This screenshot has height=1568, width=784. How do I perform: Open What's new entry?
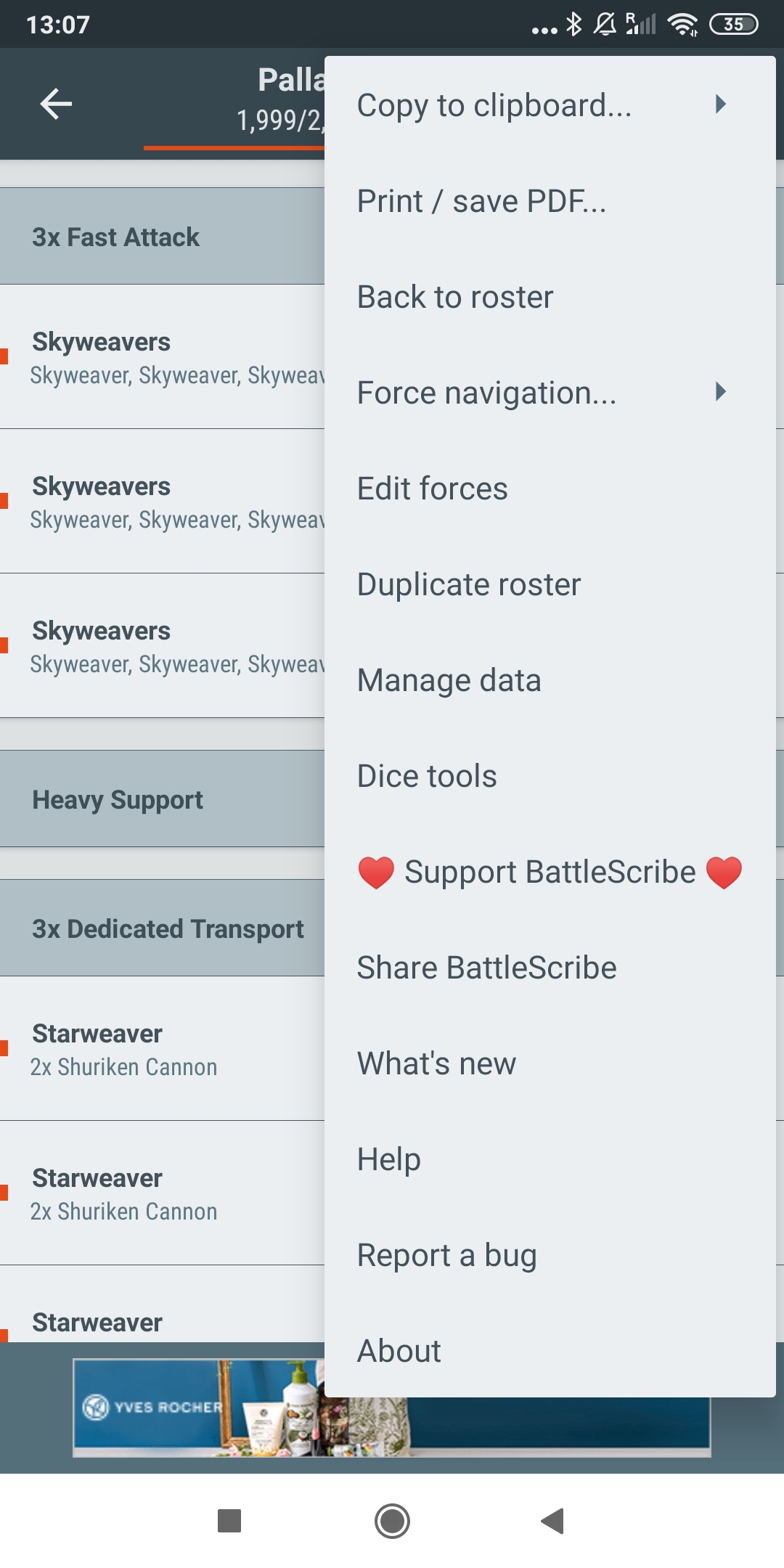tap(436, 1063)
